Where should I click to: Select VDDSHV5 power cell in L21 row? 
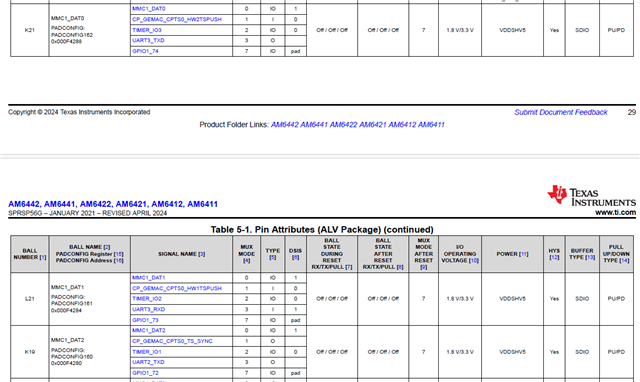pyautogui.click(x=512, y=299)
